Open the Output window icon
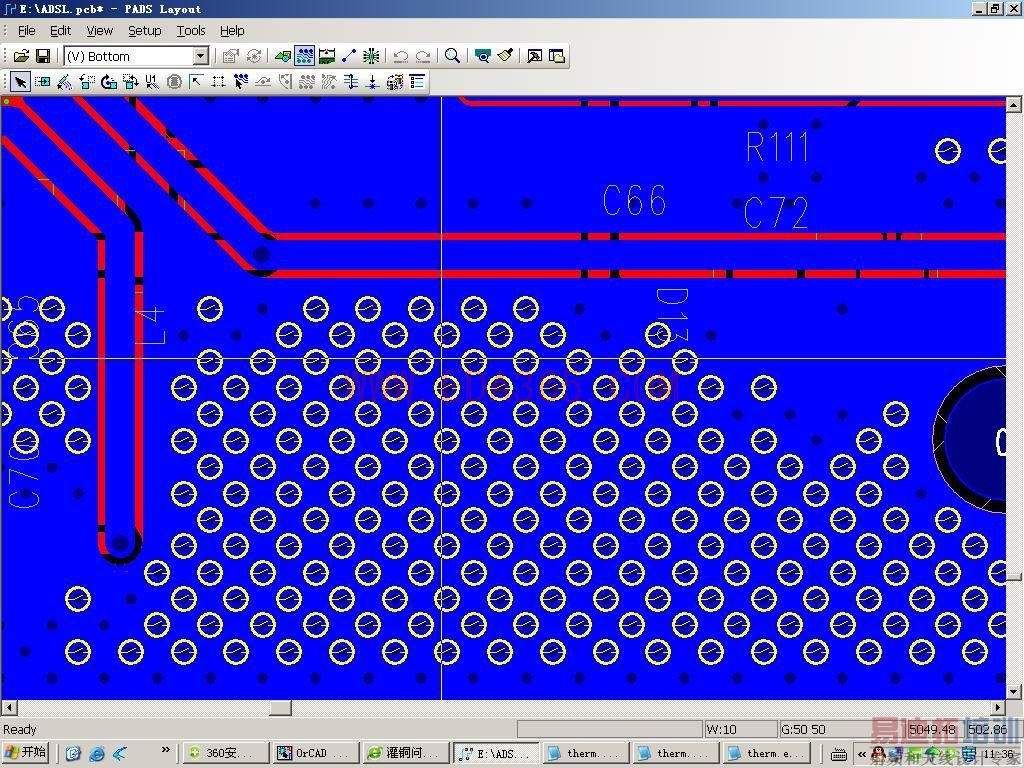This screenshot has width=1024, height=768. [534, 56]
